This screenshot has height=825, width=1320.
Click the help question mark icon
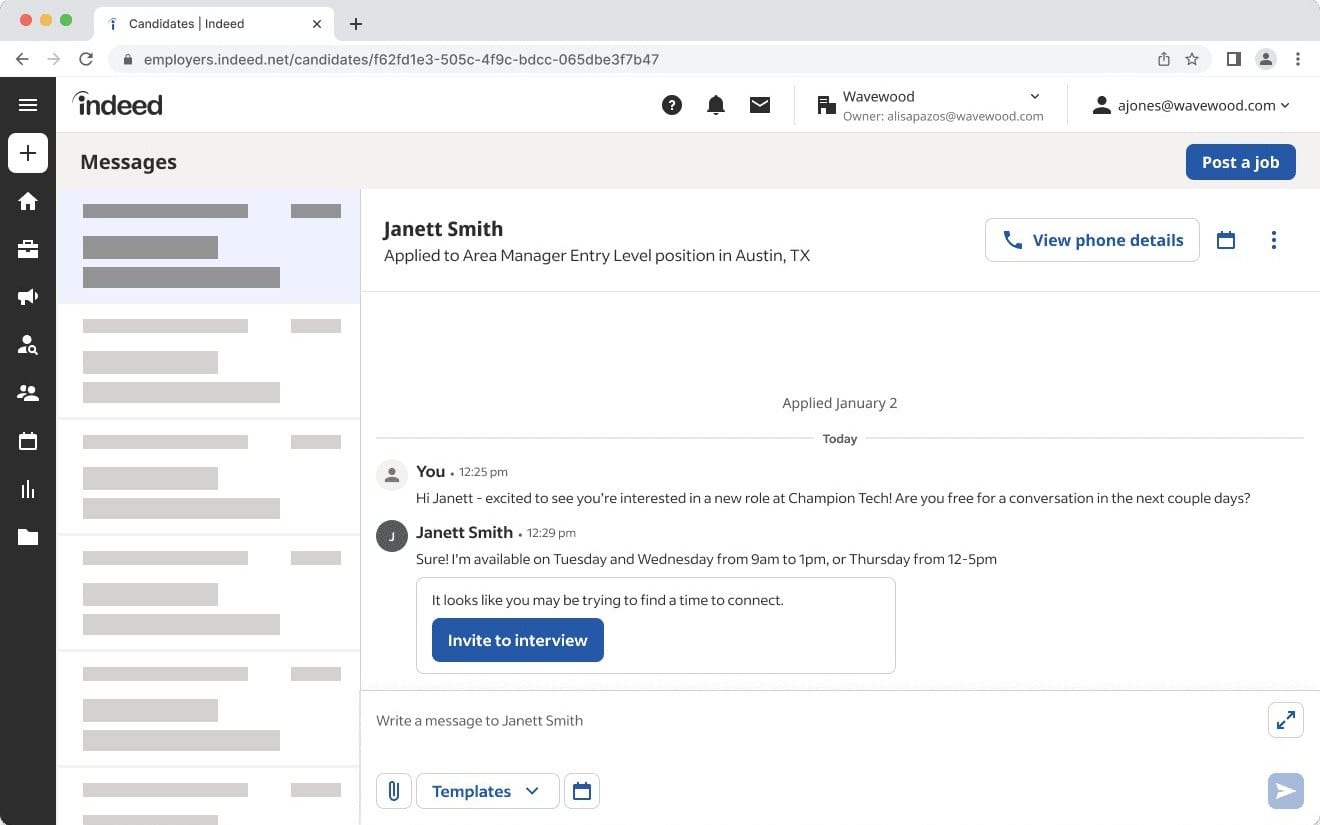[672, 105]
